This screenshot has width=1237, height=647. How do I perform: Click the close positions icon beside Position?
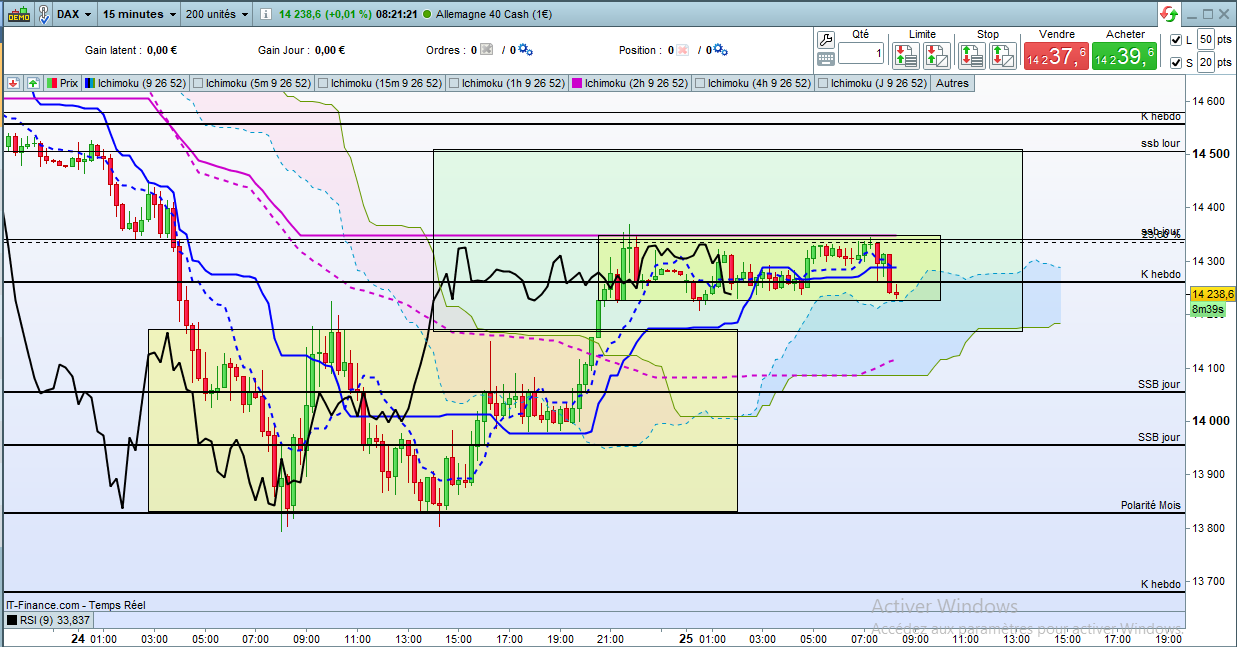[683, 50]
